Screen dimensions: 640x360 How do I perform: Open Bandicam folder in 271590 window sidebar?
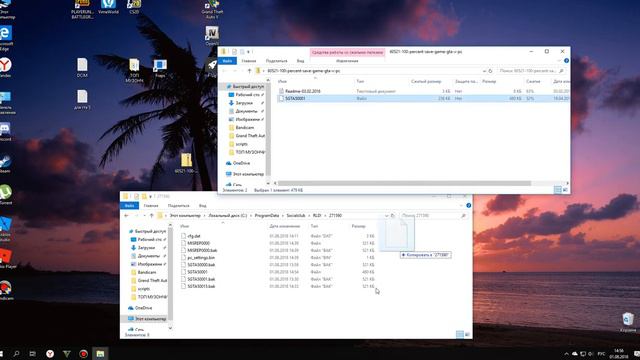(147, 272)
